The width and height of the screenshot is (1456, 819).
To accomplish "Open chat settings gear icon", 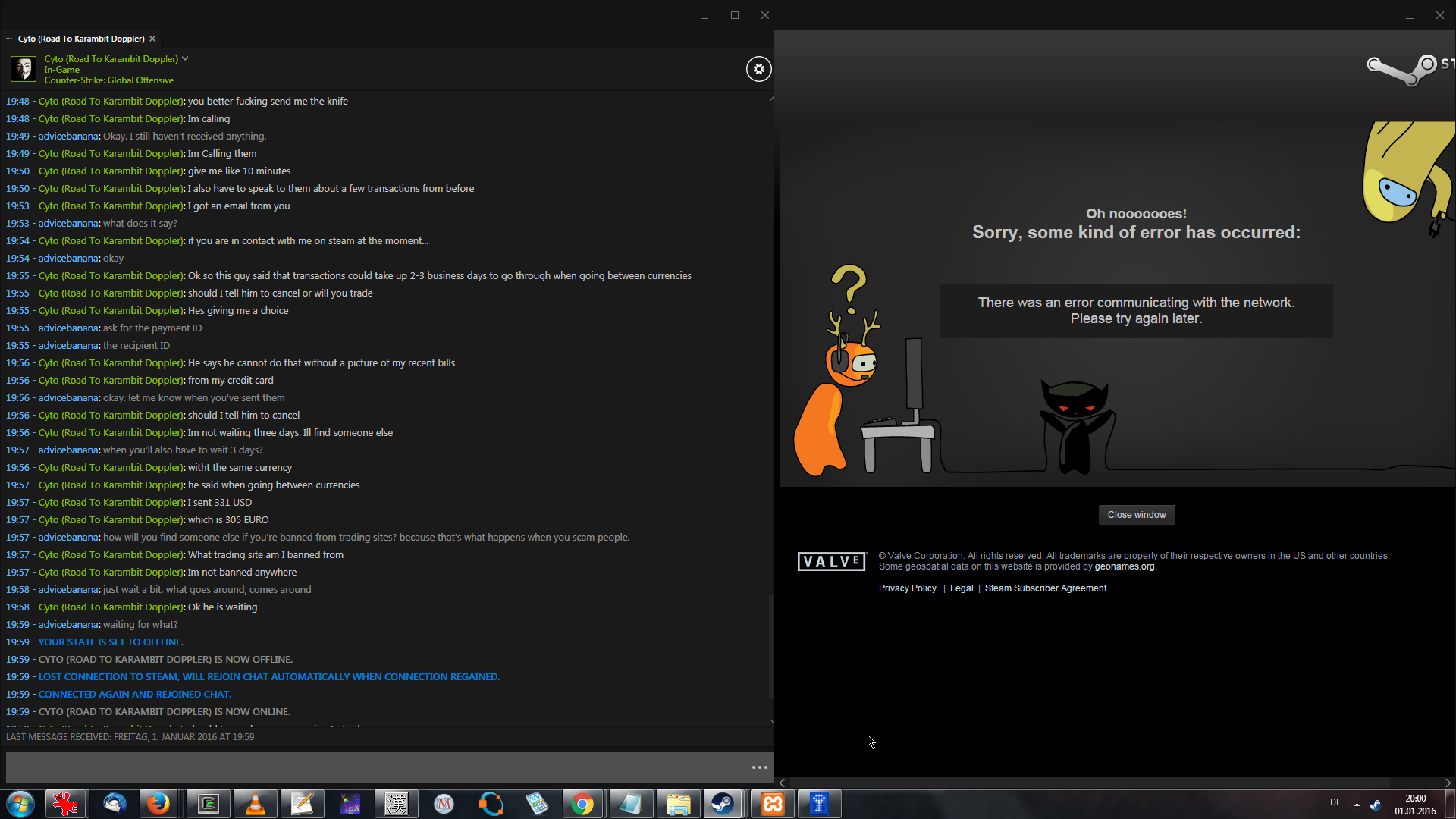I will tap(758, 69).
